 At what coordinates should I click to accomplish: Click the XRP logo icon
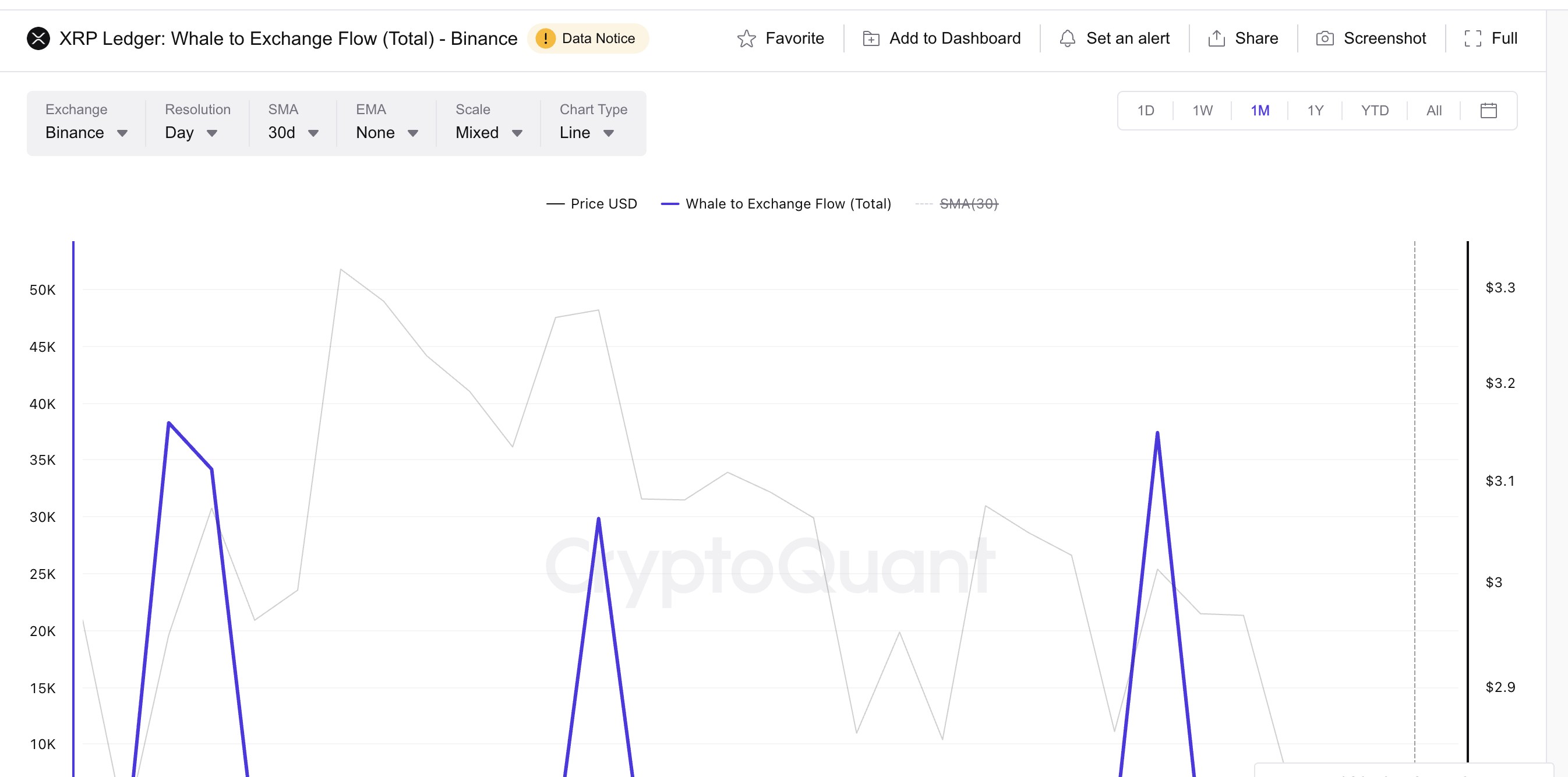[38, 38]
